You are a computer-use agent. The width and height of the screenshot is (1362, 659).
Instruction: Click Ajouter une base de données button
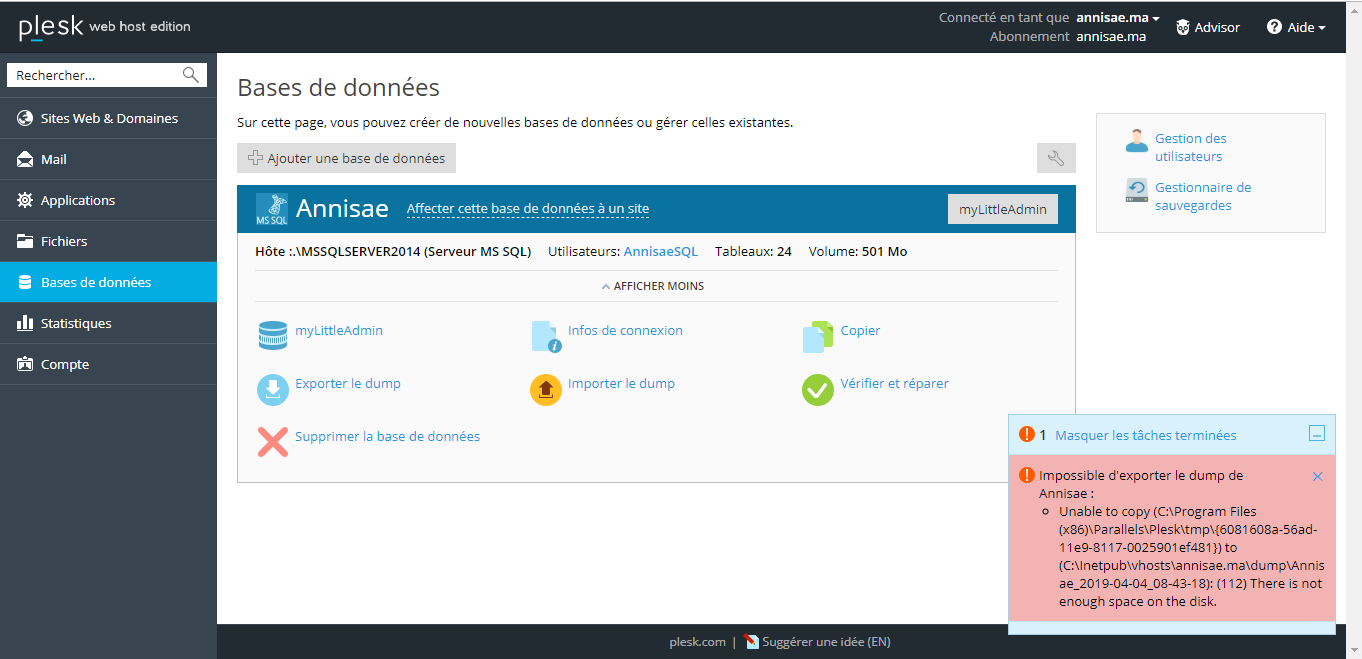coord(346,158)
